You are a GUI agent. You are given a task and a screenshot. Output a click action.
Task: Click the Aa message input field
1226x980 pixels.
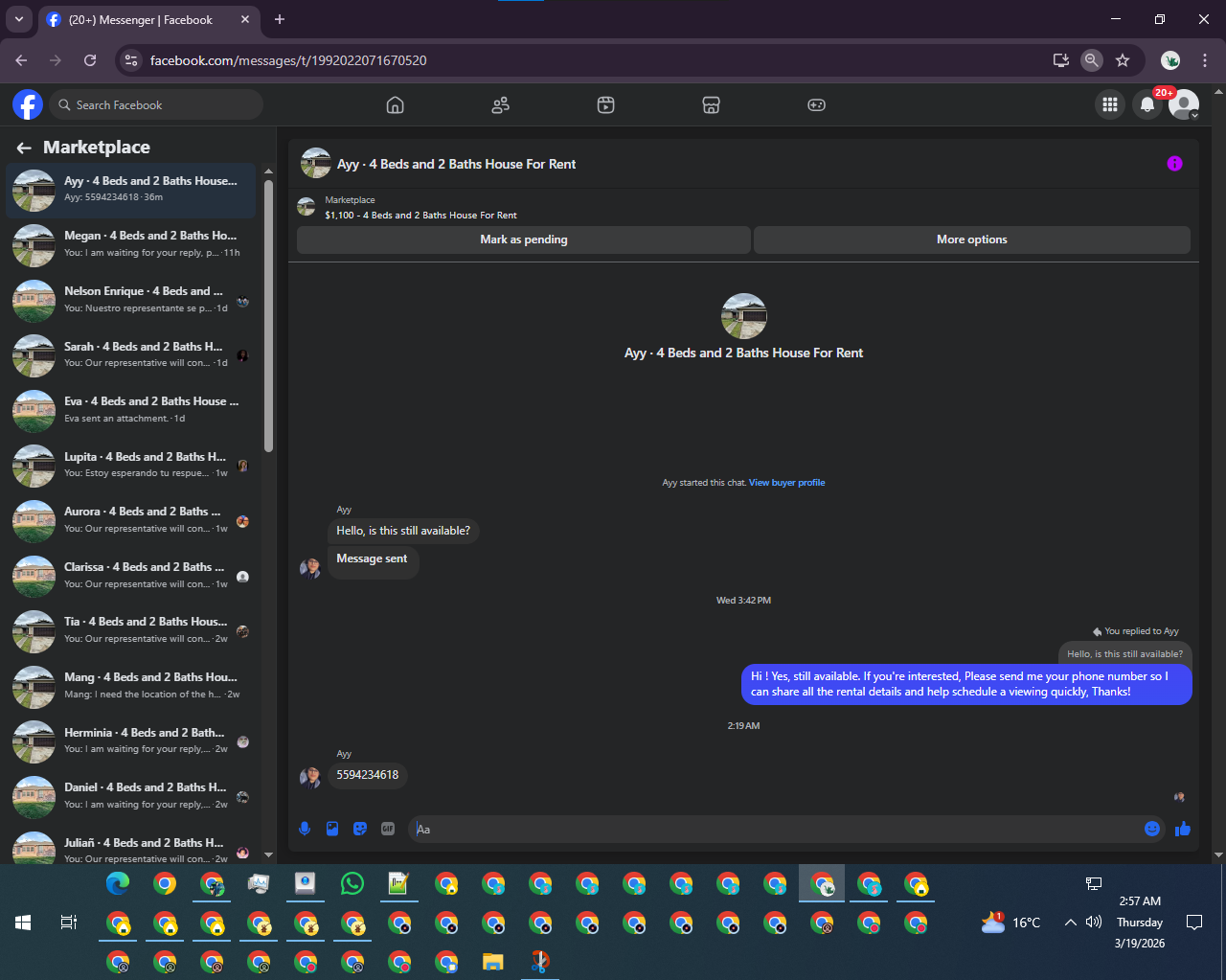(x=774, y=829)
